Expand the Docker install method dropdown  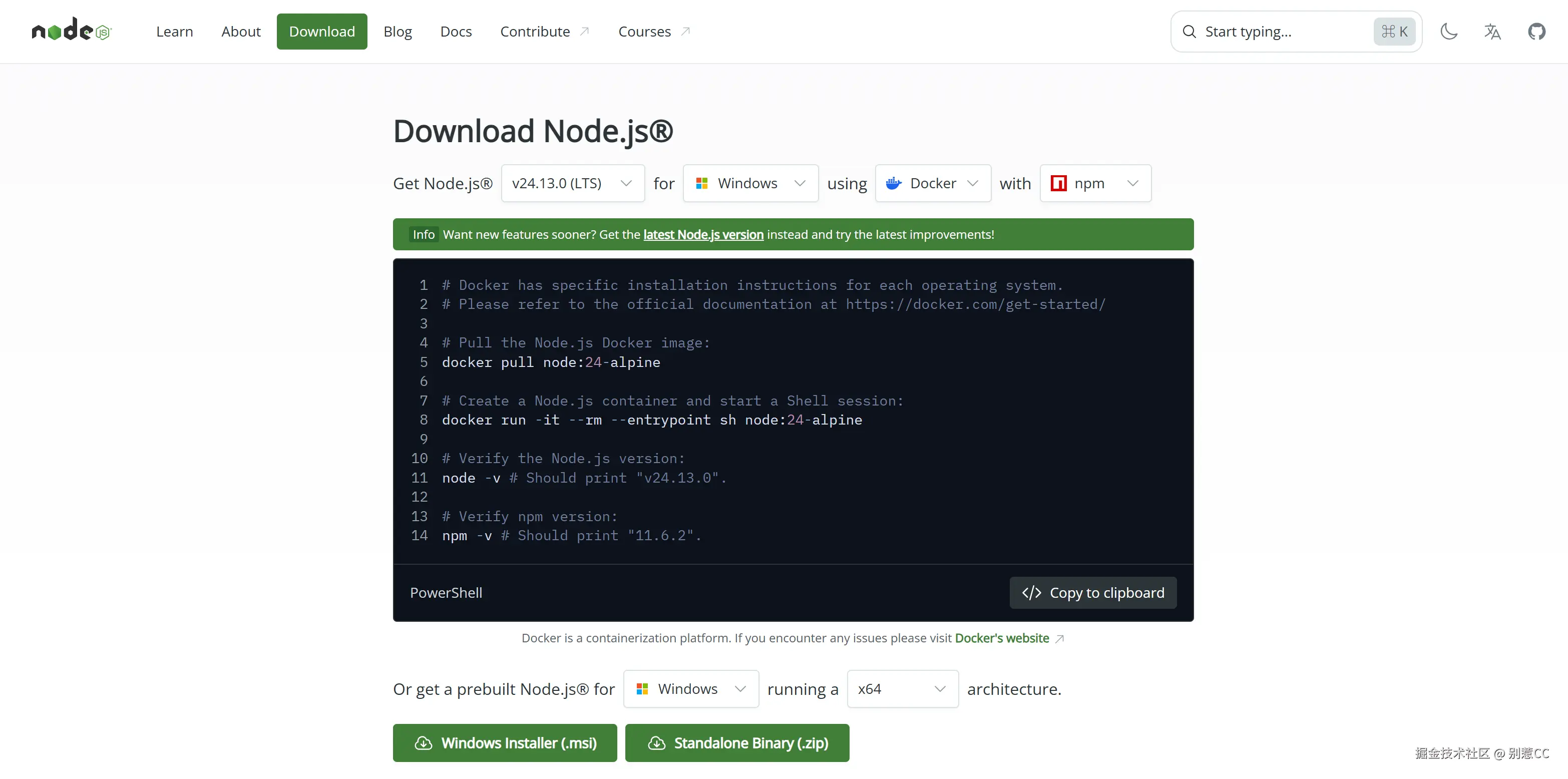(933, 183)
